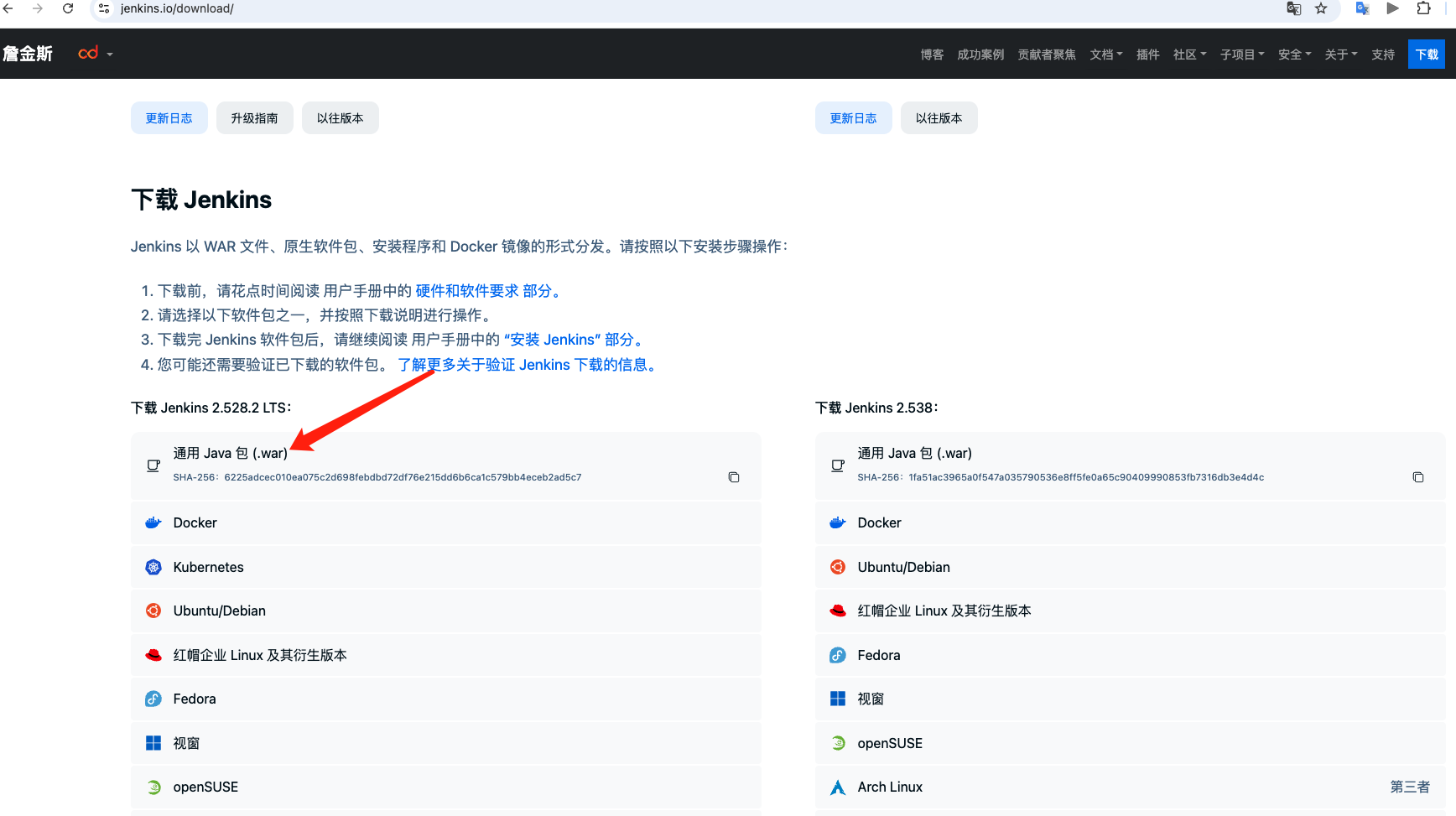Select Kubernetes in the LTS list
This screenshot has height=816, width=1456.
click(x=446, y=567)
